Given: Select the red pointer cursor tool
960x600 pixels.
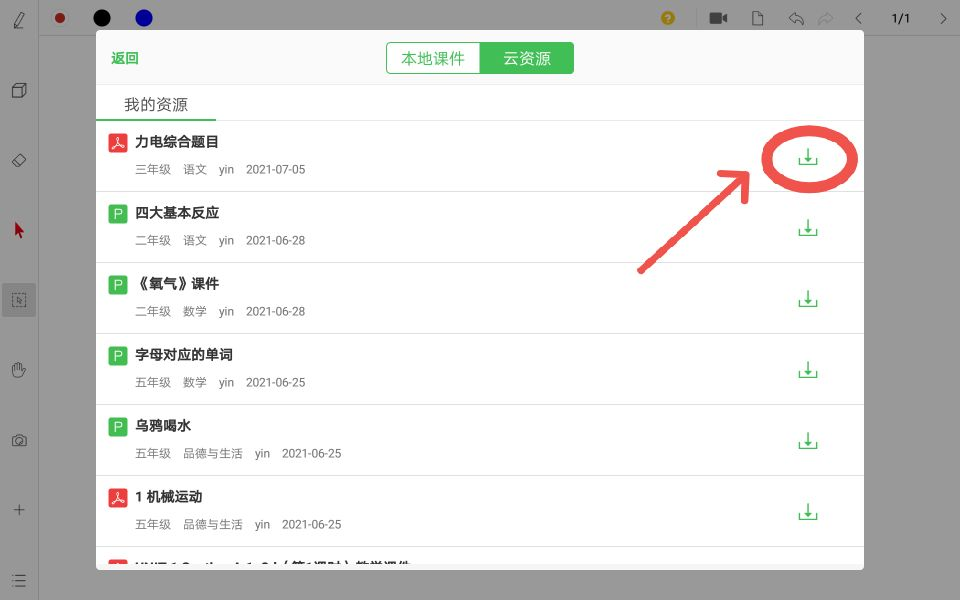Looking at the screenshot, I should coord(19,230).
